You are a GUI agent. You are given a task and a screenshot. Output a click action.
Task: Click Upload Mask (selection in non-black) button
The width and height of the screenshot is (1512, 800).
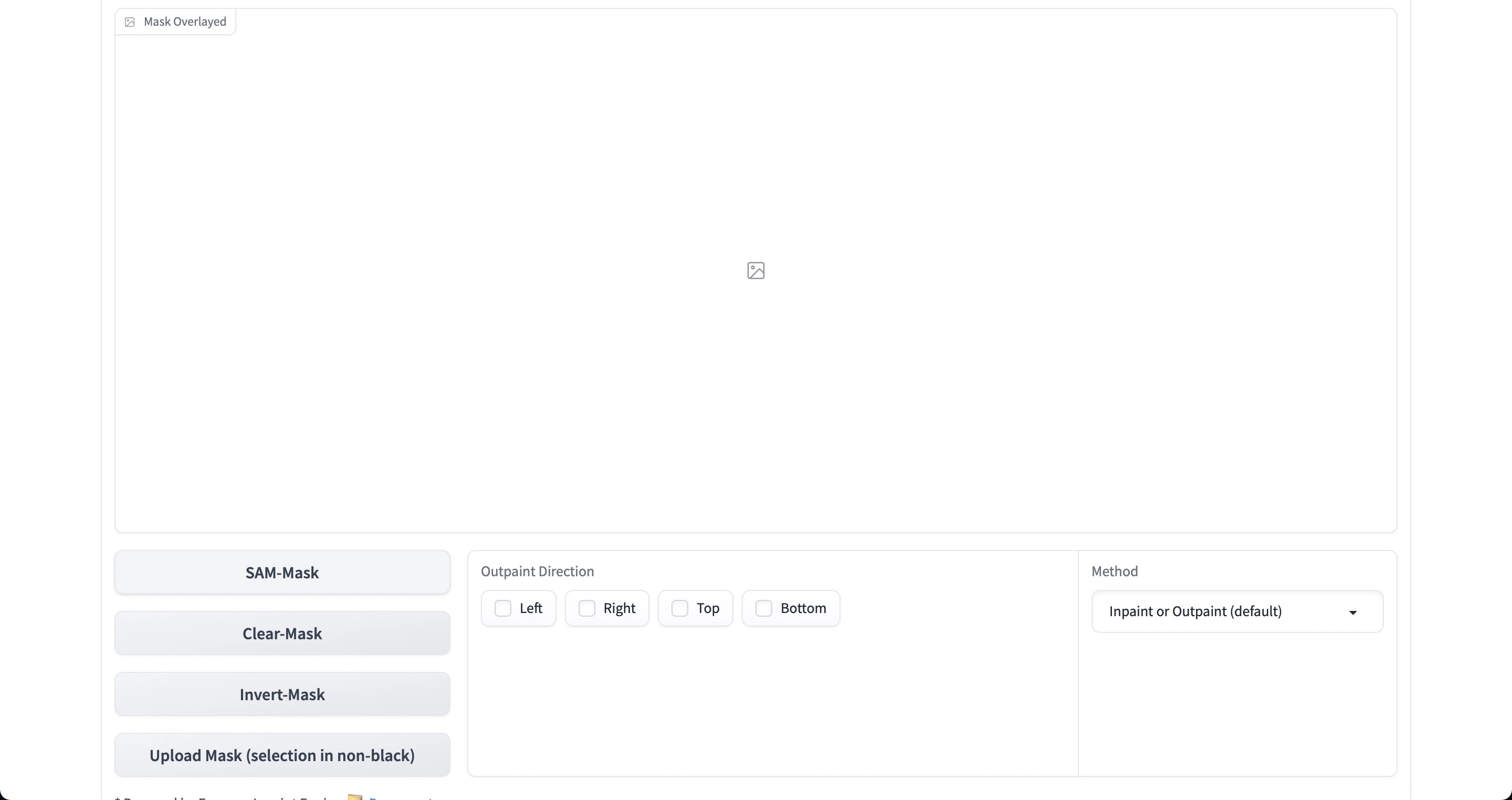pyautogui.click(x=282, y=755)
